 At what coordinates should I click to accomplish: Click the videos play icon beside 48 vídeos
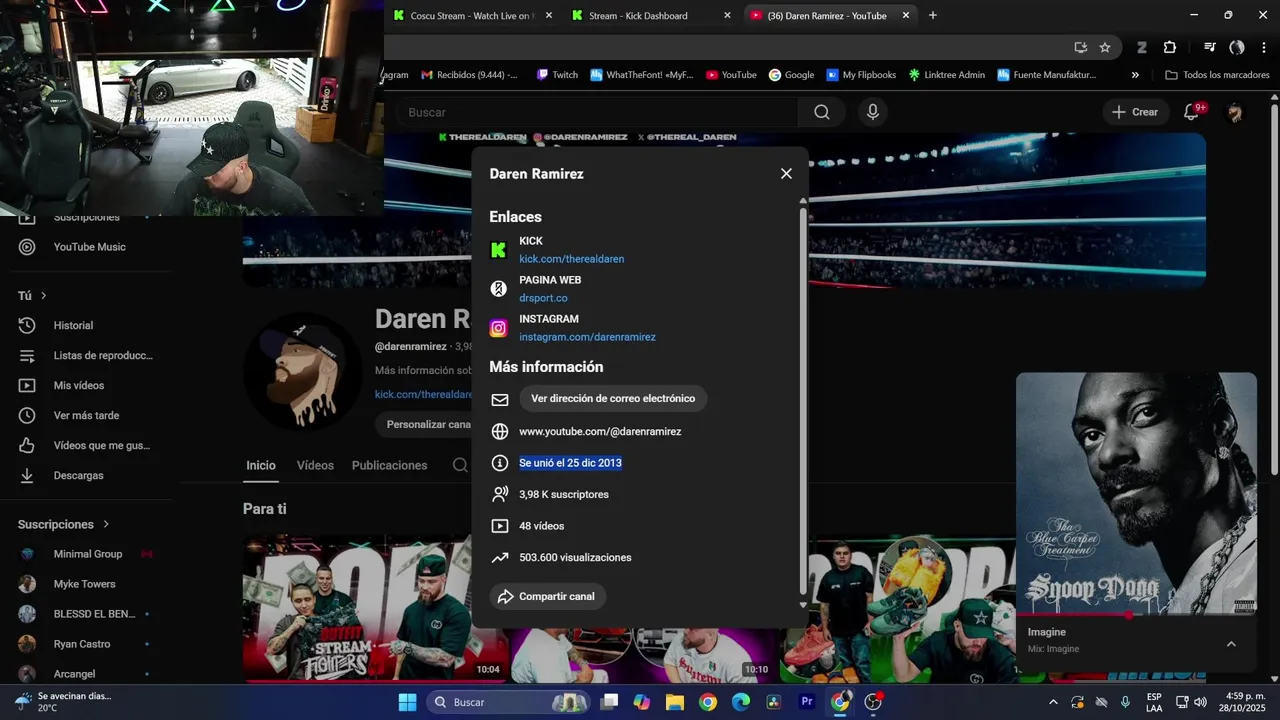coord(500,526)
